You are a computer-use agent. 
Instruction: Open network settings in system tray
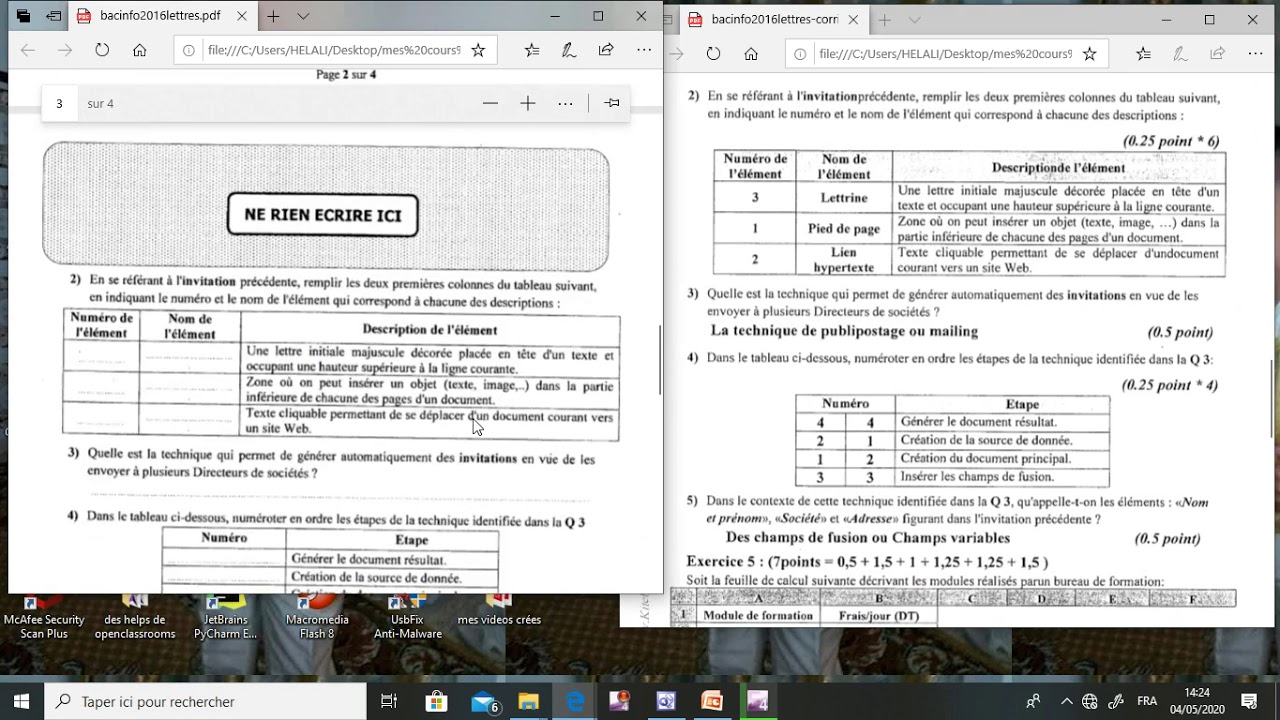point(1090,702)
